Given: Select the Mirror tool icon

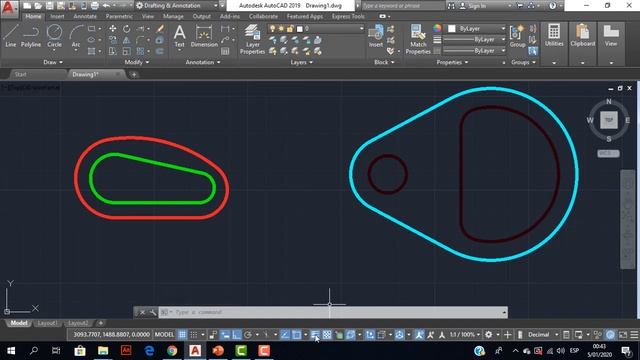Looking at the screenshot, I should point(127,40).
